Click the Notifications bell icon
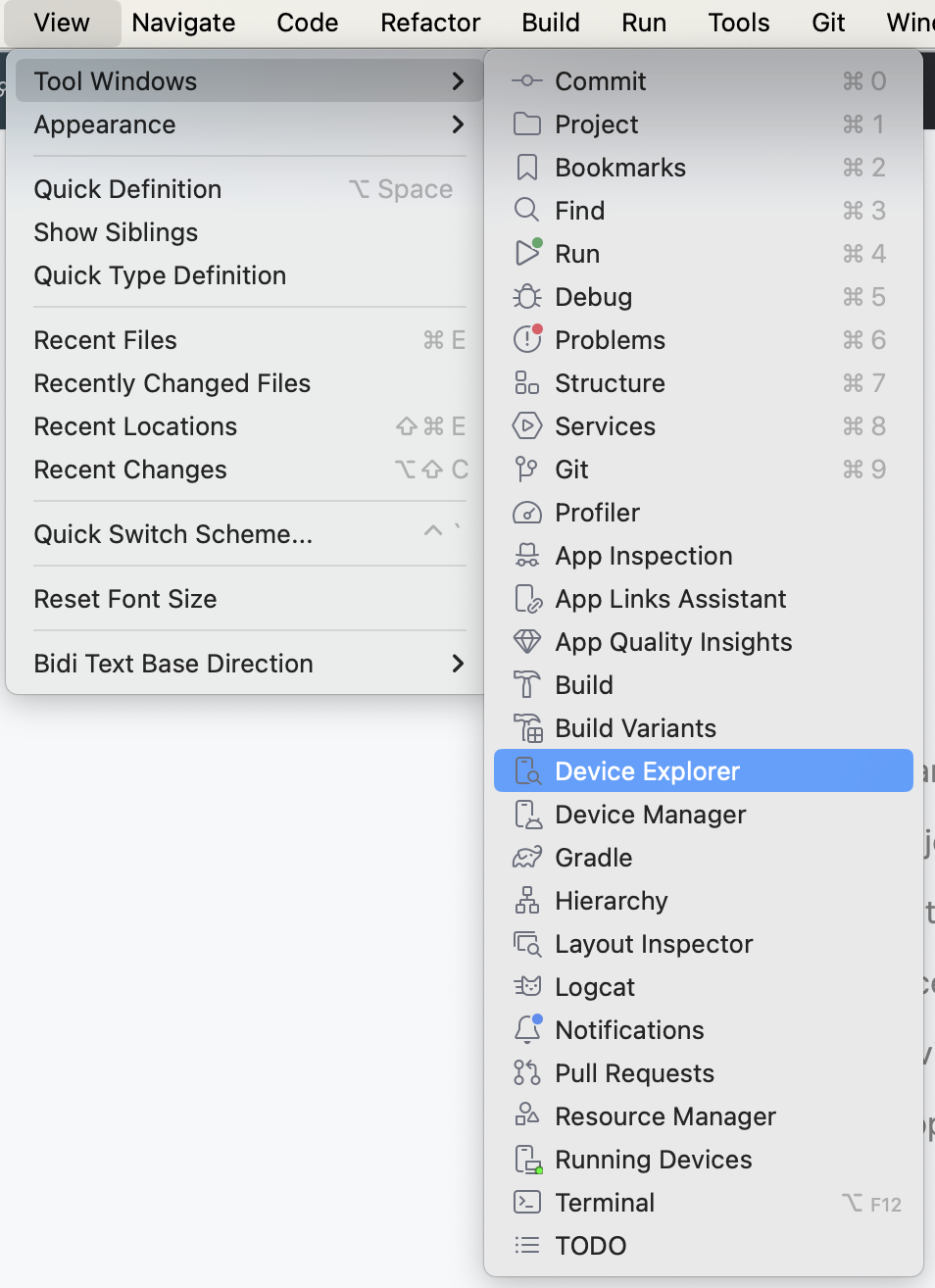Image resolution: width=935 pixels, height=1288 pixels. click(527, 1030)
